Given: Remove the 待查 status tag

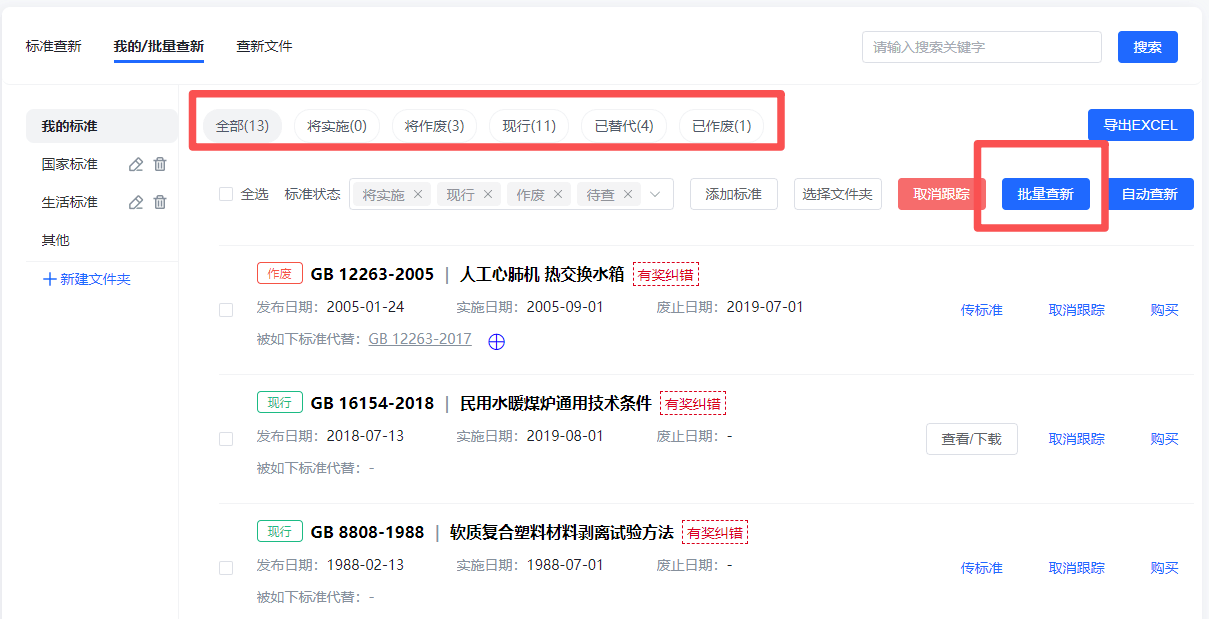Looking at the screenshot, I should point(628,194).
